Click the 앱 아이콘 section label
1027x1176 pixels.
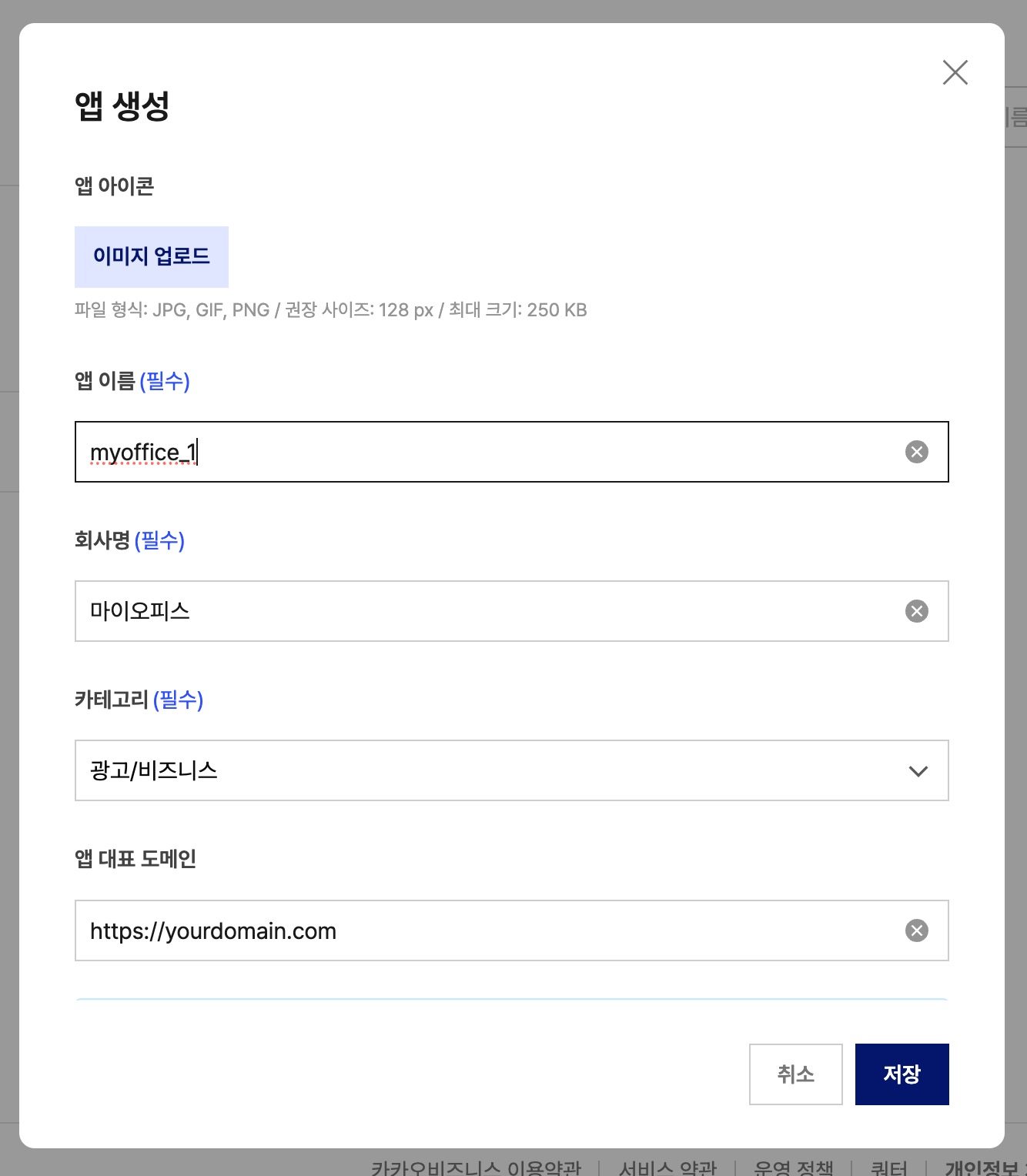point(114,186)
